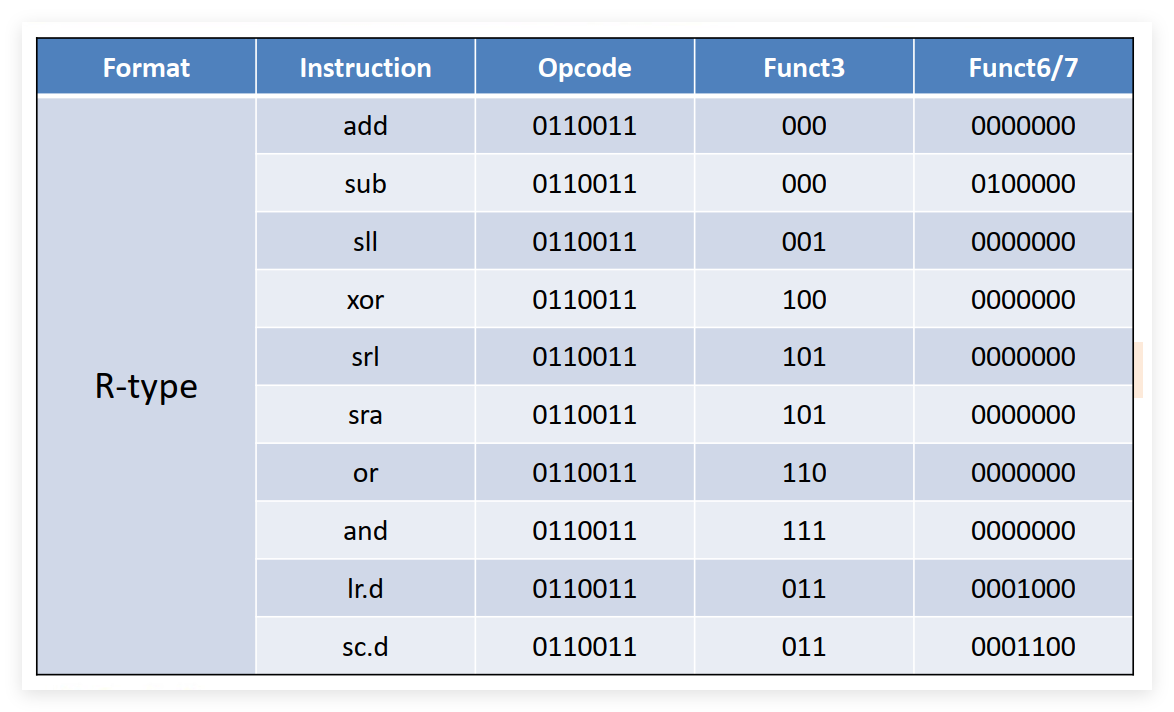
Task: Click the Opcode header cell
Action: click(x=585, y=67)
